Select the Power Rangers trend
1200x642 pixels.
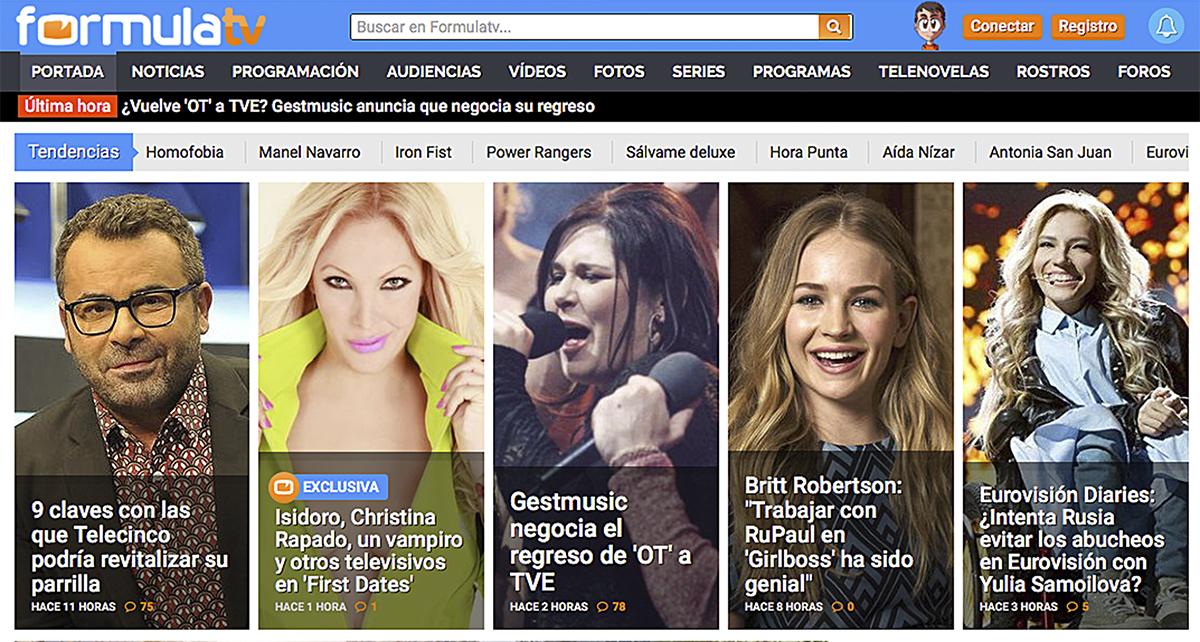(x=539, y=152)
